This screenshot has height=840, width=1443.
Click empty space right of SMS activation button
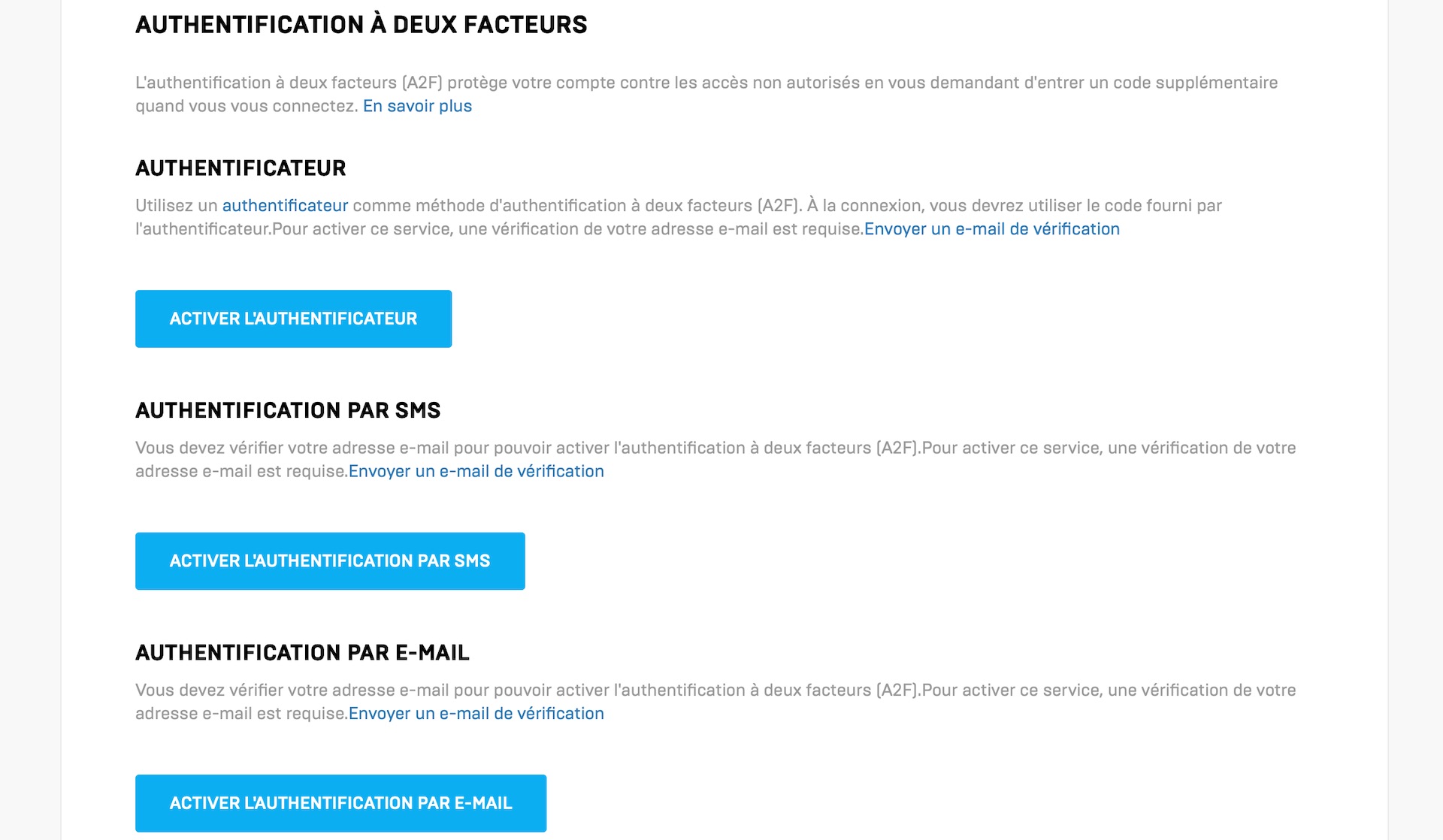[902, 561]
